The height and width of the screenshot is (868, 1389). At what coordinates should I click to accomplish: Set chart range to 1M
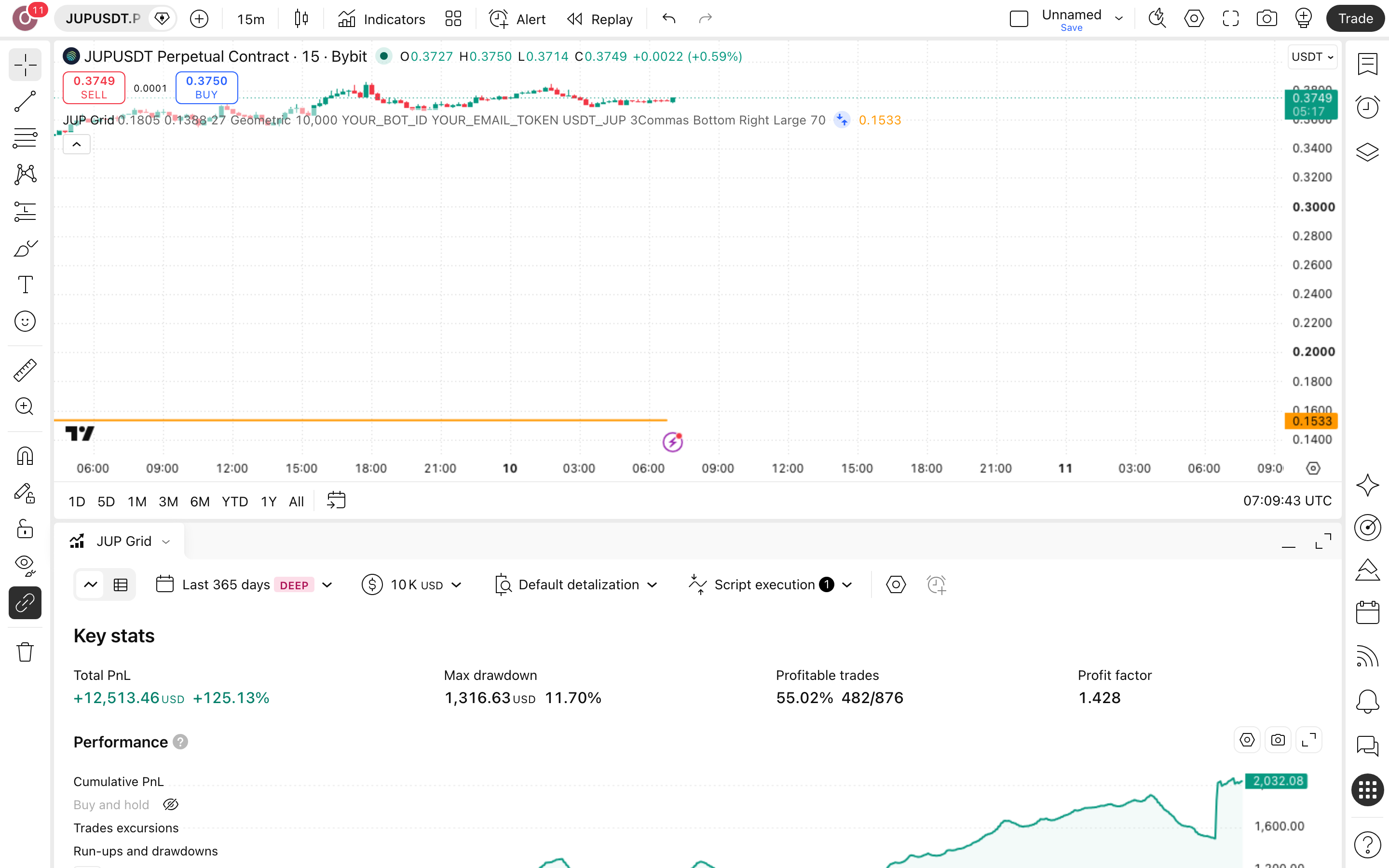coord(136,501)
